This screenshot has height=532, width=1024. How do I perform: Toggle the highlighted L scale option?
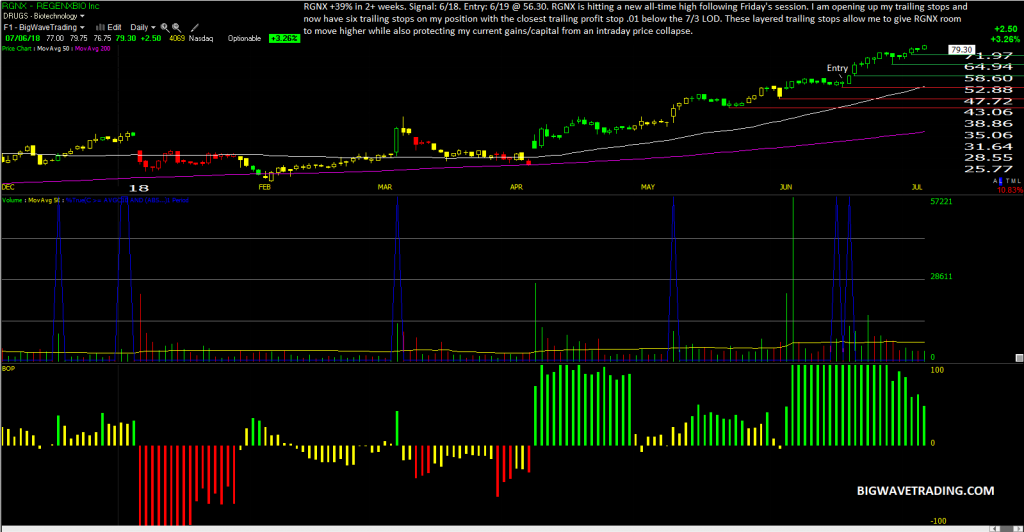coord(1000,181)
